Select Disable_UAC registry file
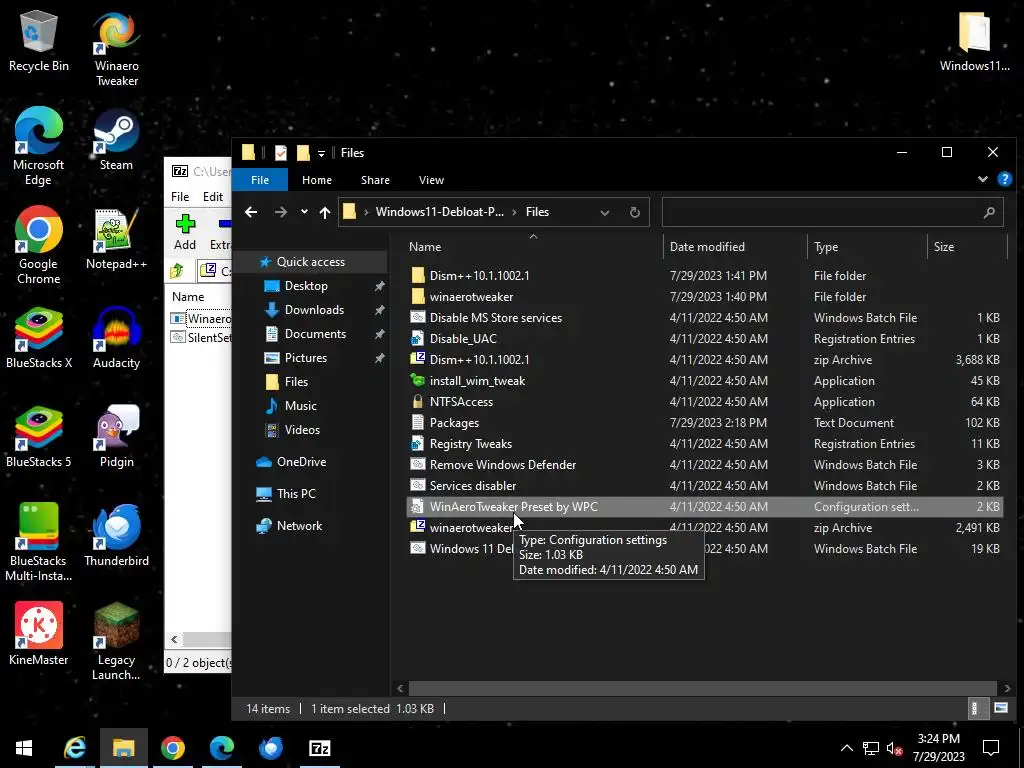The image size is (1024, 768). coord(704,338)
